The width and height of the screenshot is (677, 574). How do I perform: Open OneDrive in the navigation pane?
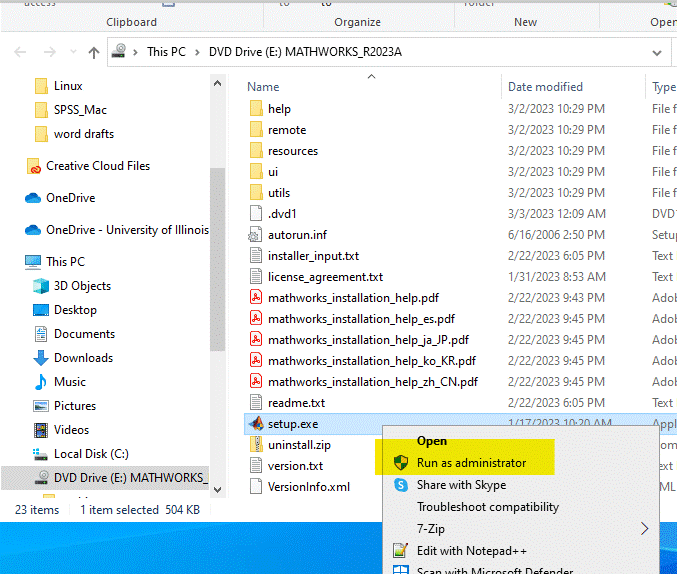click(60, 198)
